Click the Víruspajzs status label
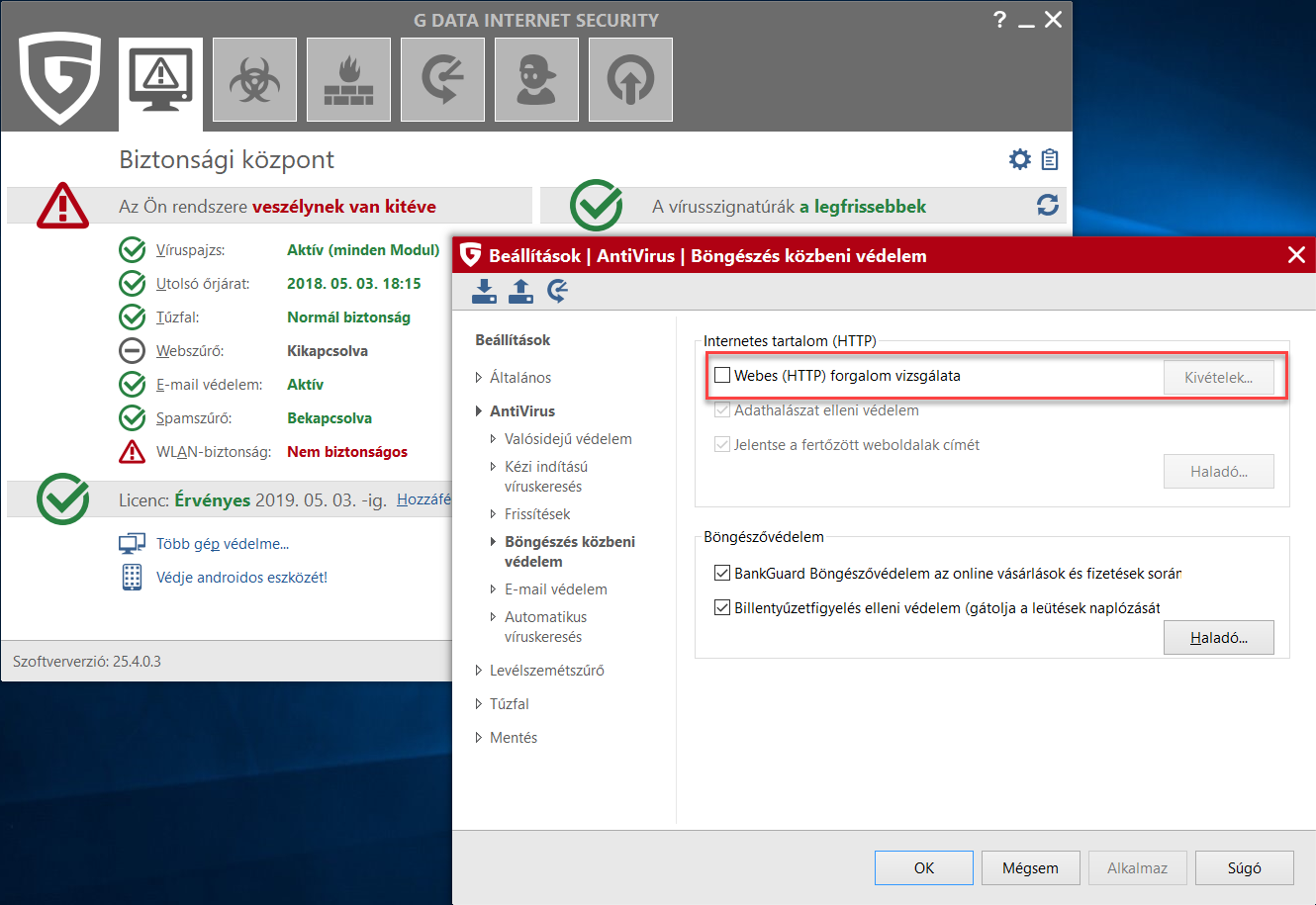Image resolution: width=1316 pixels, height=905 pixels. point(190,250)
